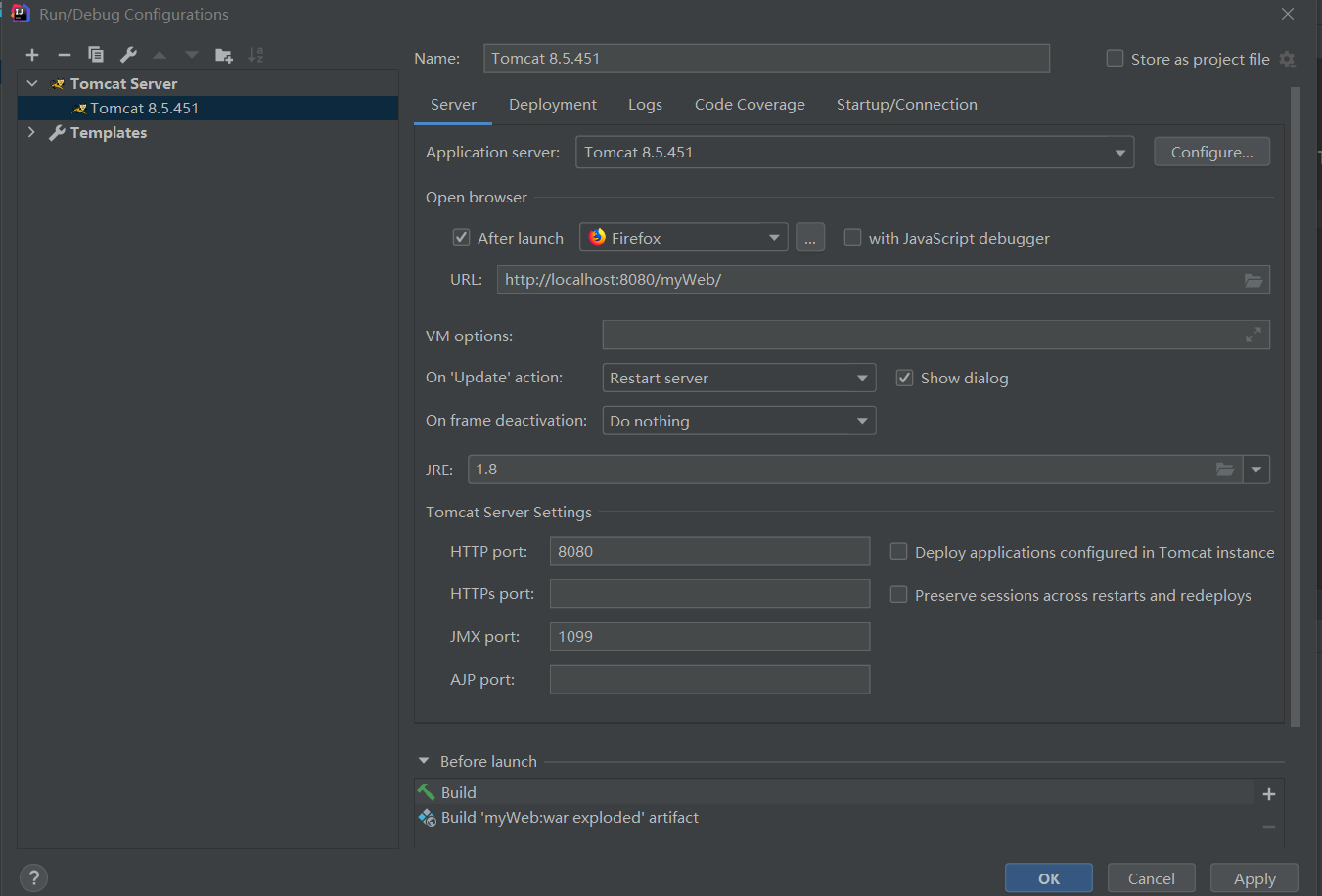Image resolution: width=1322 pixels, height=896 pixels.
Task: Uncheck After launch checkbox
Action: click(461, 238)
